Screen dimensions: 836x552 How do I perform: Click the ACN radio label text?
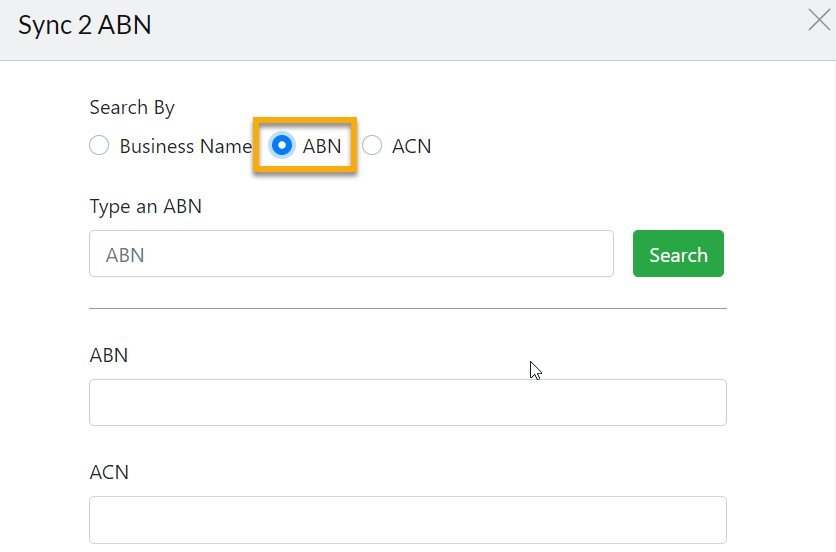pyautogui.click(x=412, y=146)
